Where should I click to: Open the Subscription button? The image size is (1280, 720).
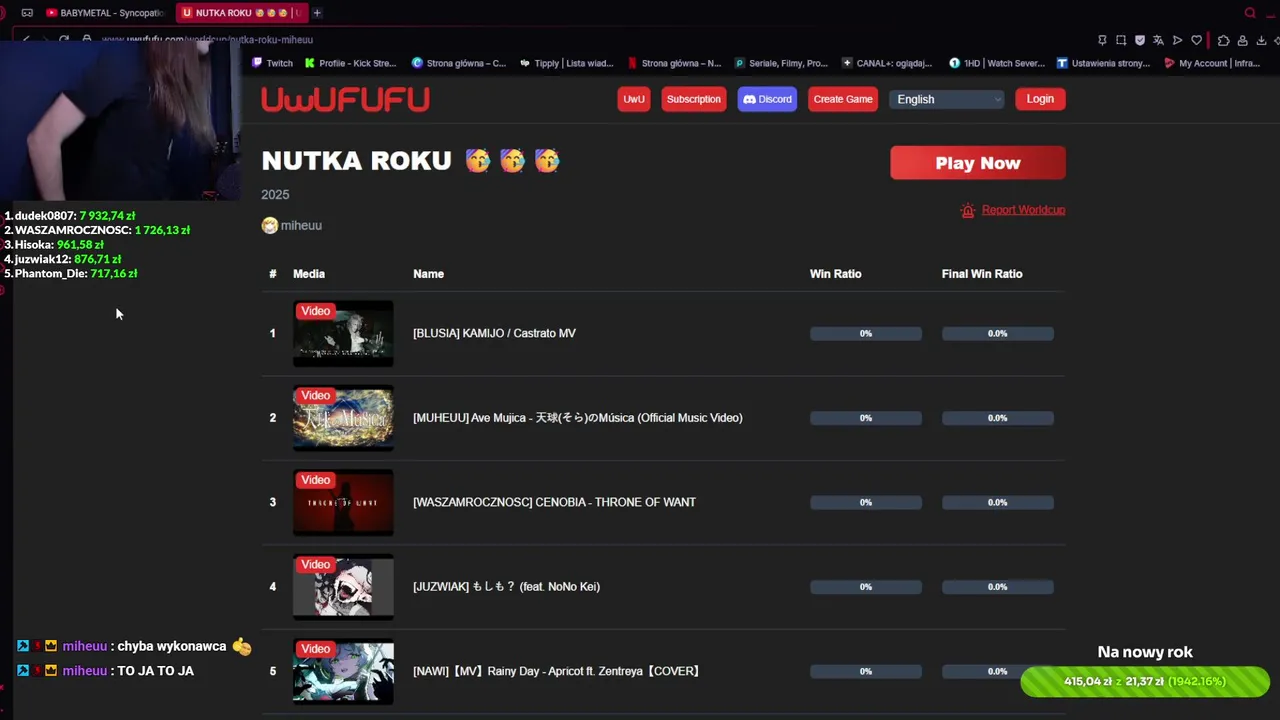[x=693, y=99]
